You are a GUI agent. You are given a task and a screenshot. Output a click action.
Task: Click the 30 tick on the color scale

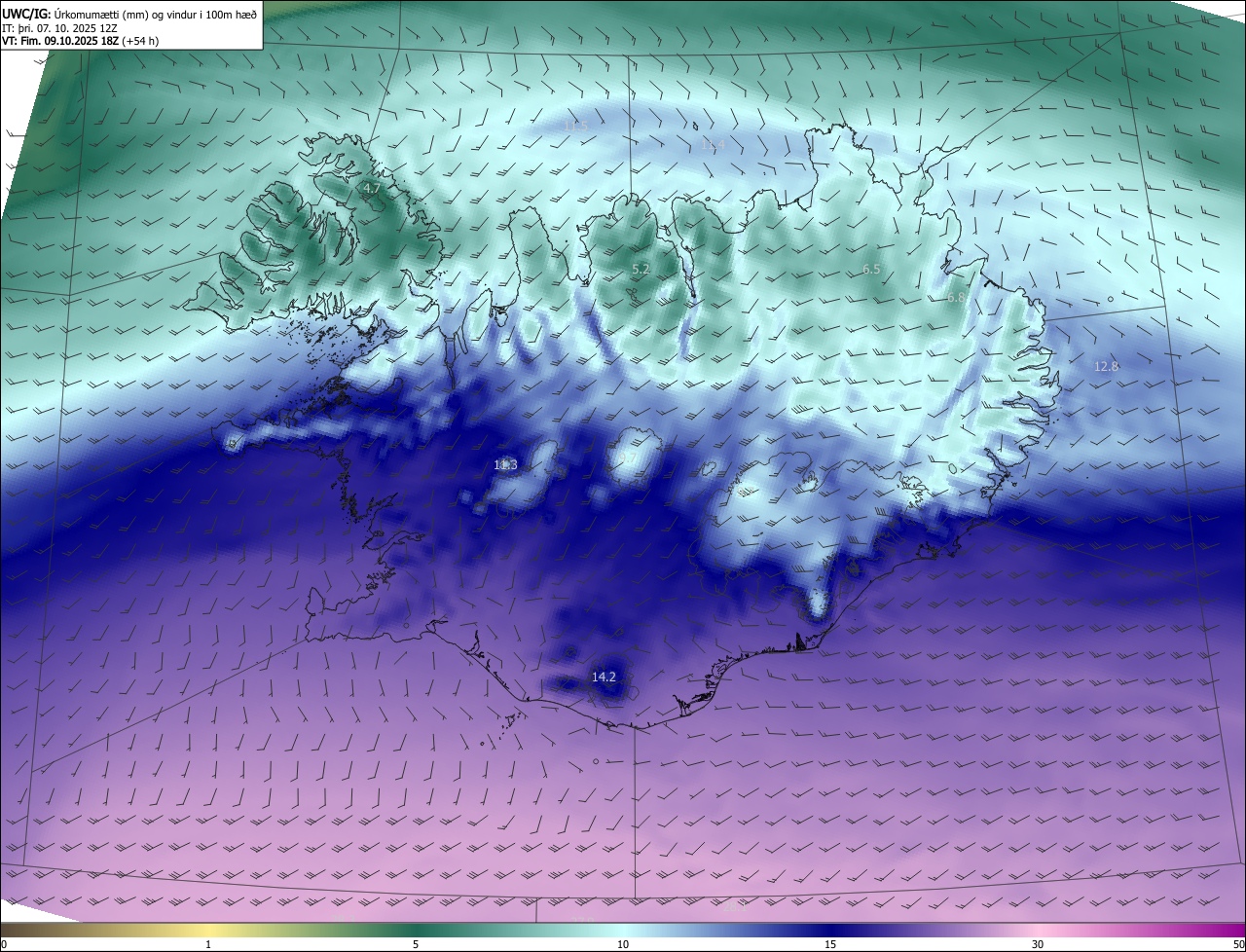pos(1038,944)
